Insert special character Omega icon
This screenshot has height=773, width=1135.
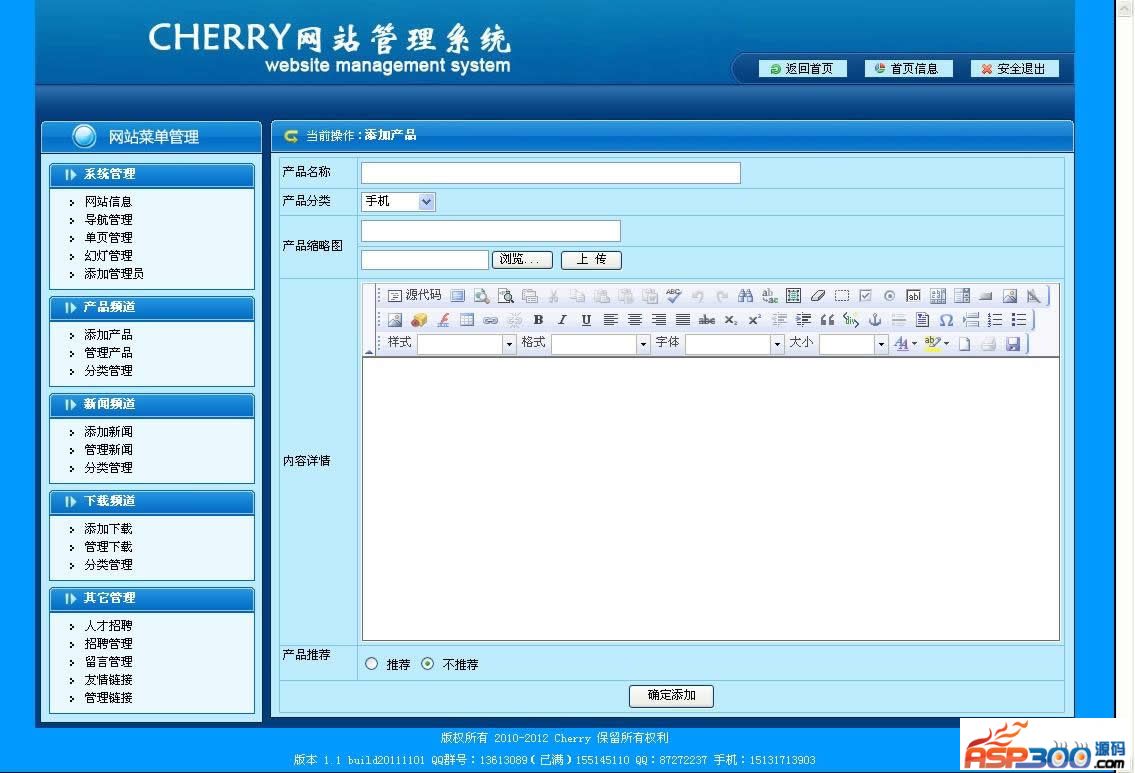[946, 319]
